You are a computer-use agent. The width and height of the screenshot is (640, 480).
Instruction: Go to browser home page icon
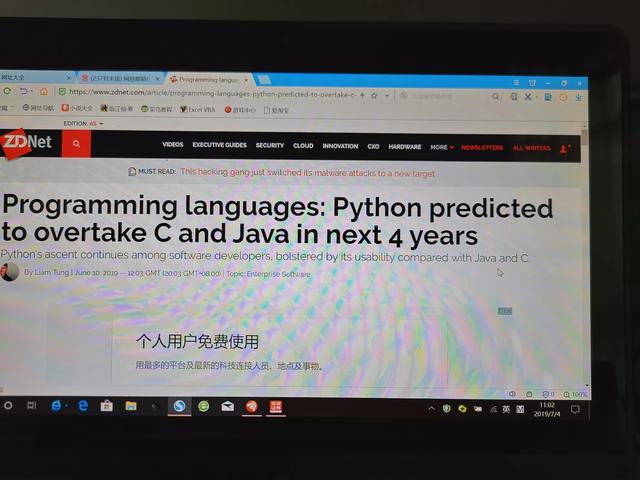pos(44,92)
